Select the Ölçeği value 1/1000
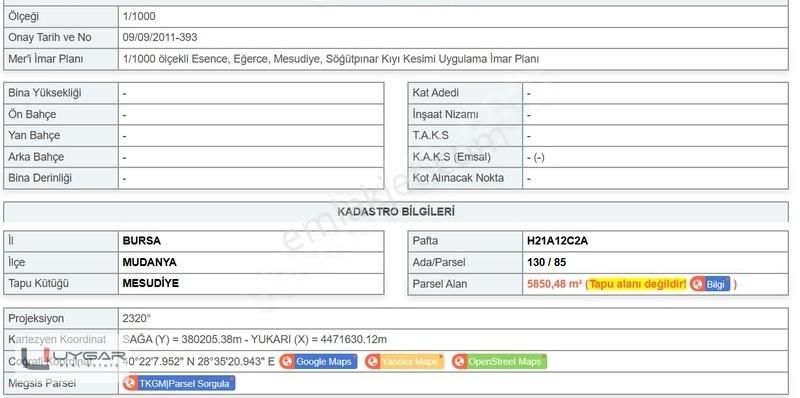800x398 pixels. pos(139,16)
